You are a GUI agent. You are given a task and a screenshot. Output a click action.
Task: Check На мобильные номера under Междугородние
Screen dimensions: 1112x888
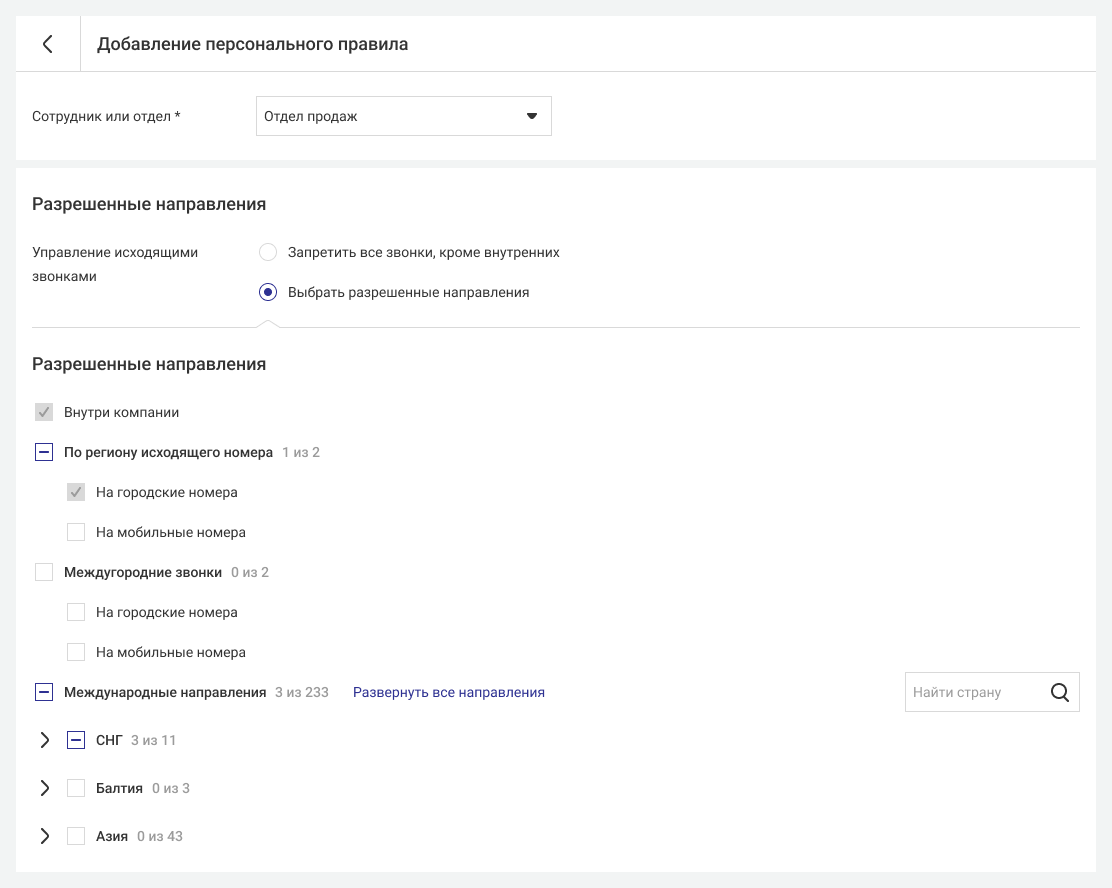[x=76, y=652]
